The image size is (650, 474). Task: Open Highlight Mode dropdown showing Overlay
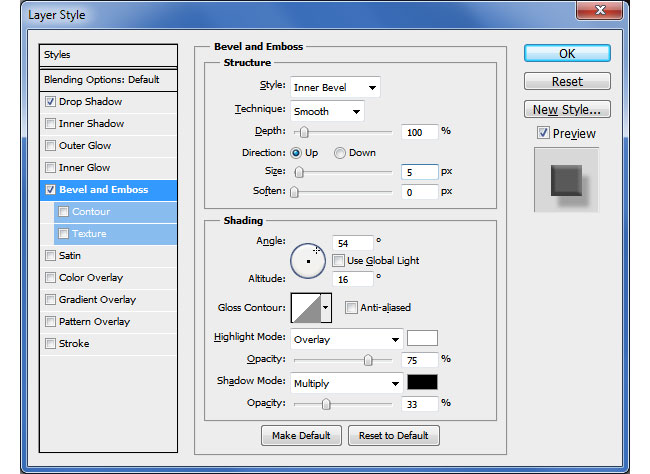[x=346, y=339]
